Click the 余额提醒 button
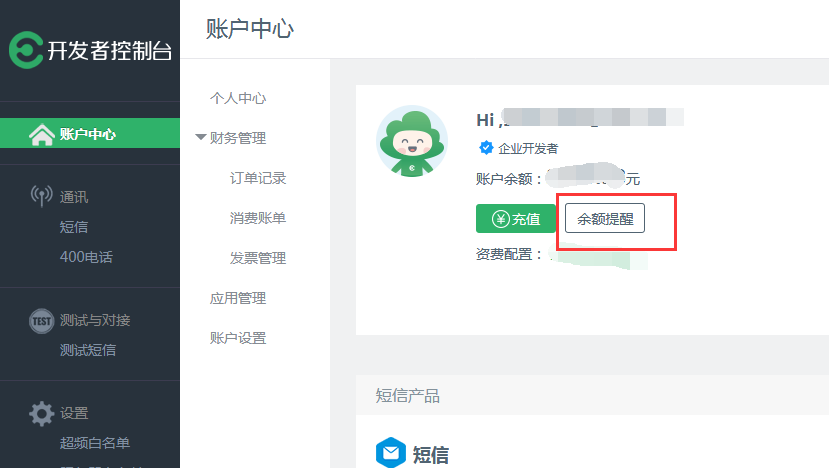 click(605, 218)
